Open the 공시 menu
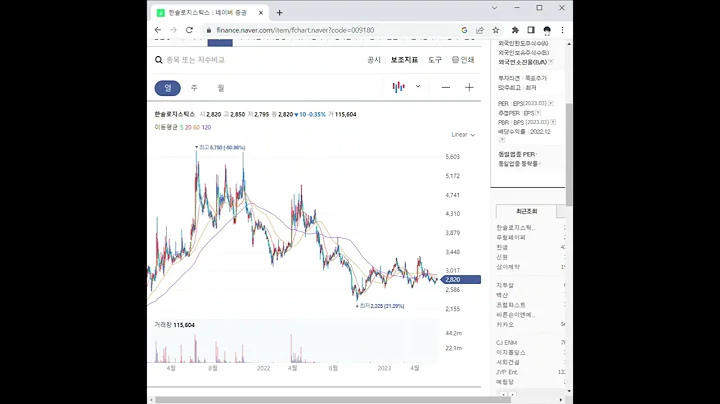 point(374,60)
